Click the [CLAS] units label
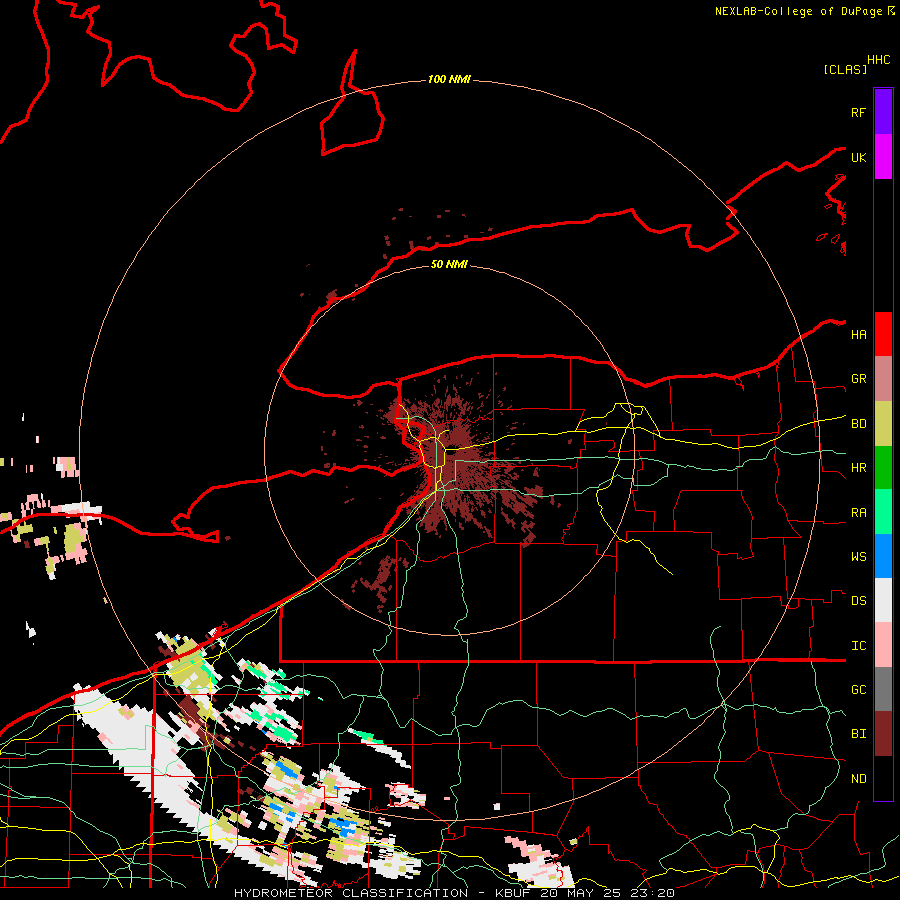 click(x=845, y=69)
